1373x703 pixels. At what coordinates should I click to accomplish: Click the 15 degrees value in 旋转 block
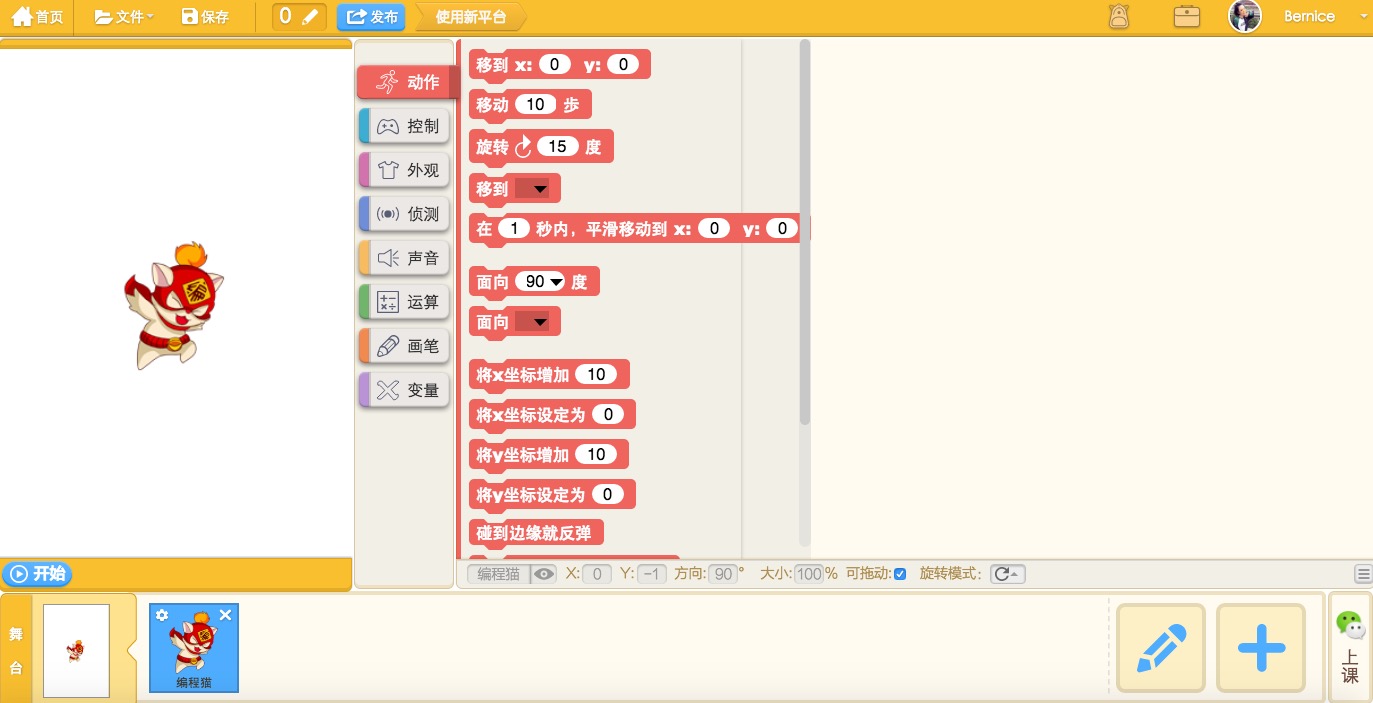pyautogui.click(x=558, y=147)
